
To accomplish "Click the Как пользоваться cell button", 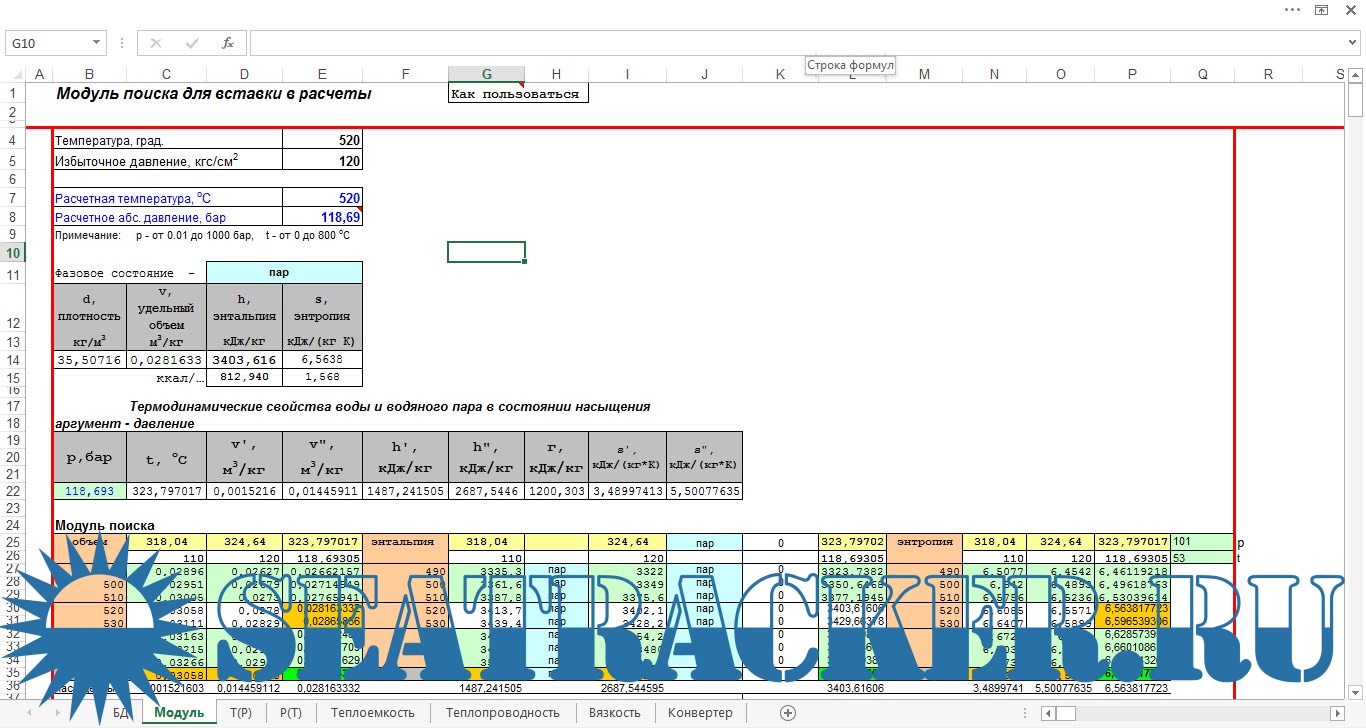I will click(x=516, y=94).
